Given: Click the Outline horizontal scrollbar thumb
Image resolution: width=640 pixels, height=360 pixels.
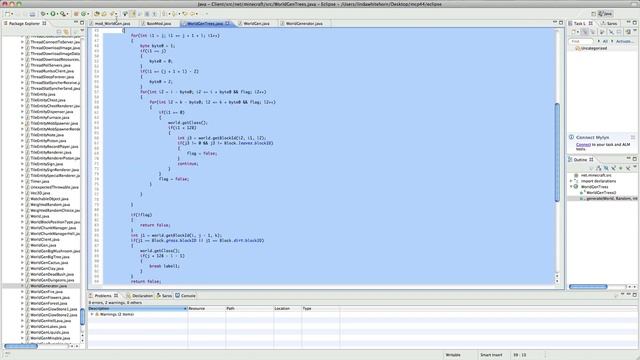Looking at the screenshot, I should [588, 287].
